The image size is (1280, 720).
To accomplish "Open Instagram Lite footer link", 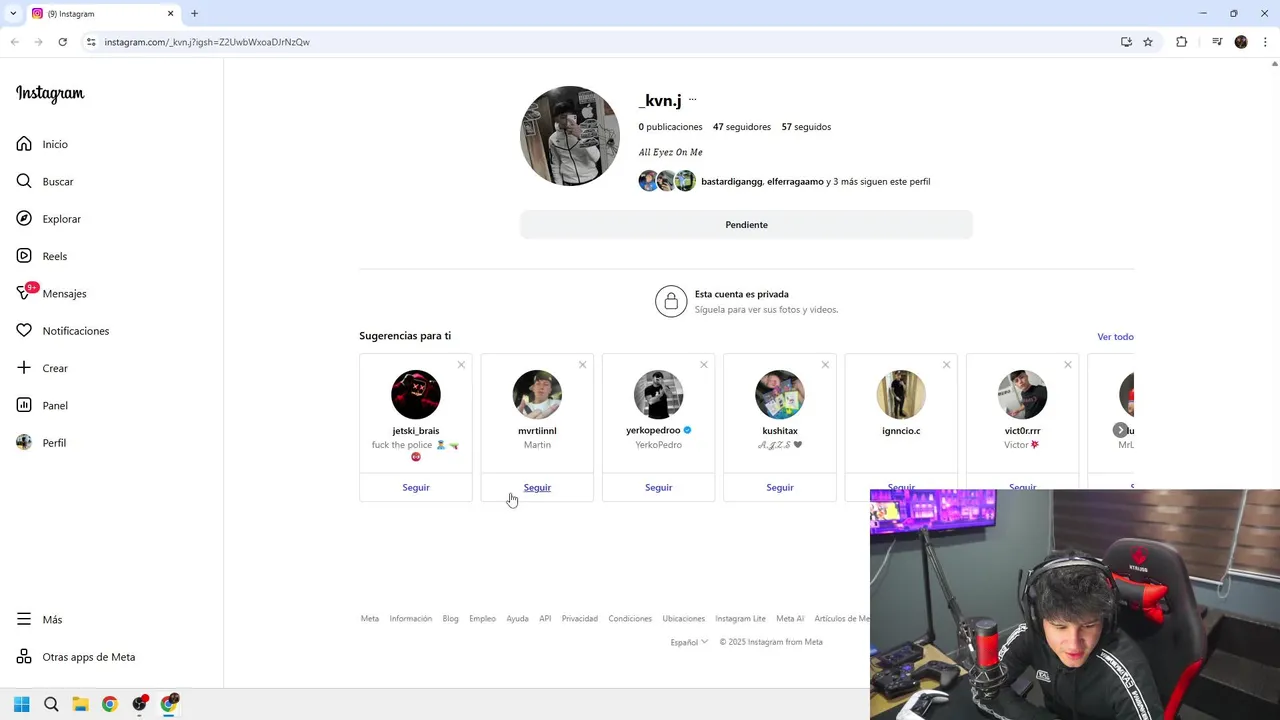I will pyautogui.click(x=740, y=619).
